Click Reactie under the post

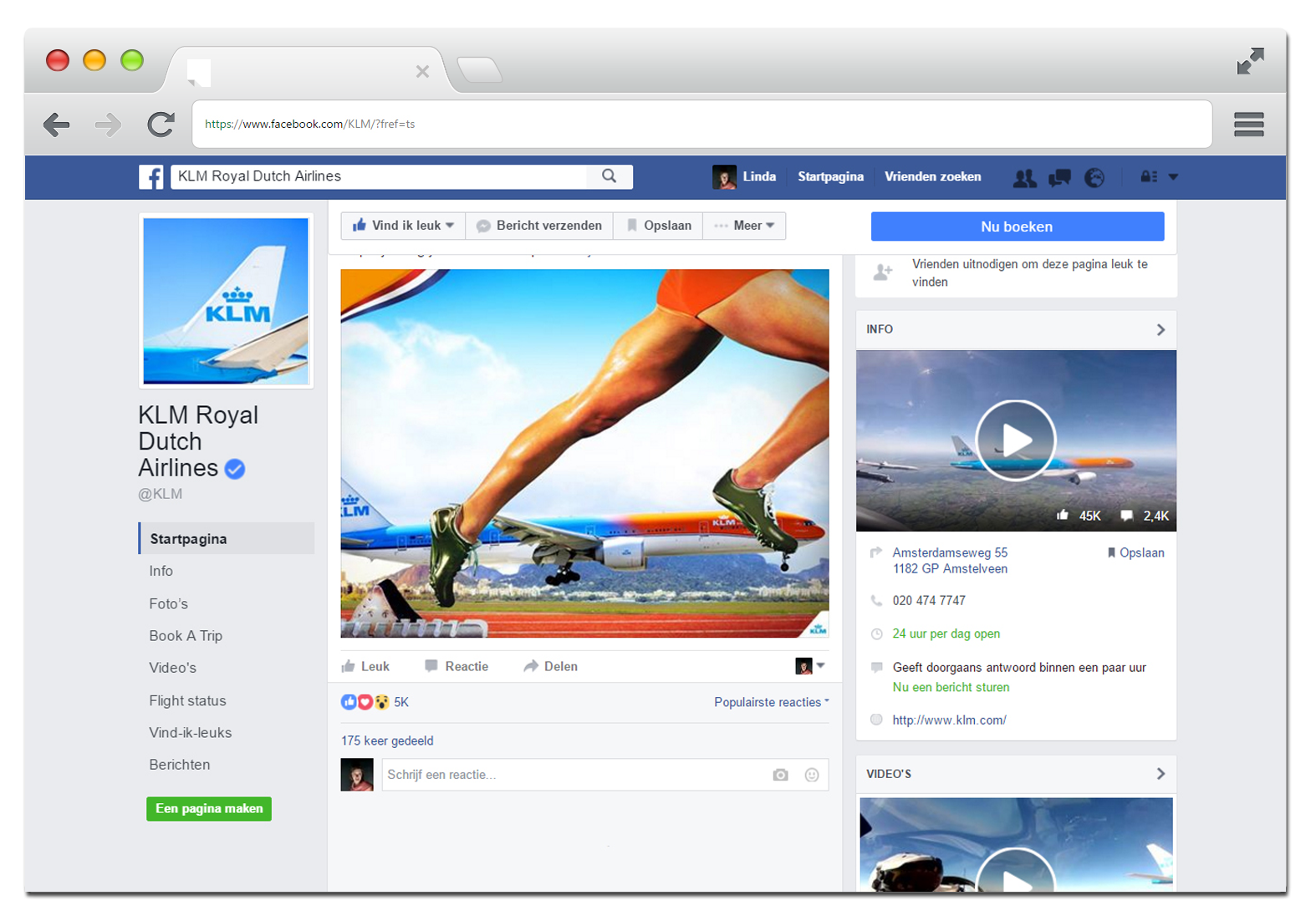point(457,666)
